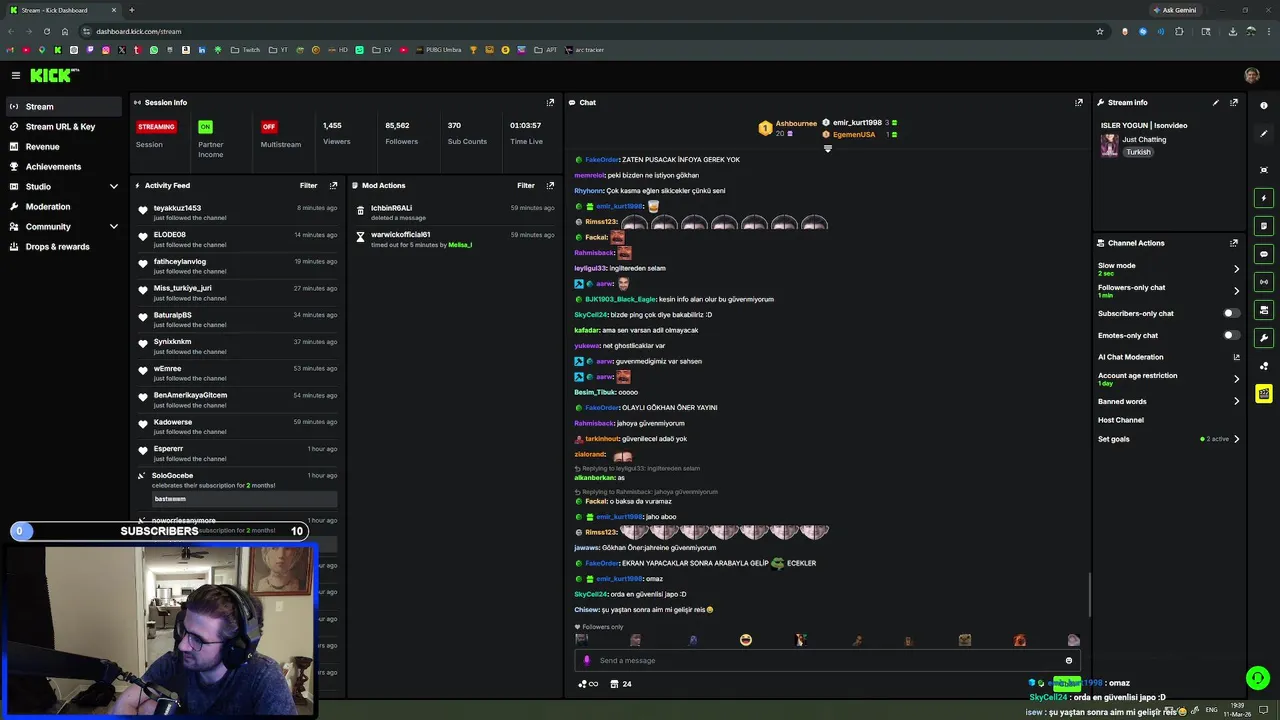Open the Twitch bookmarks folder

pos(245,50)
